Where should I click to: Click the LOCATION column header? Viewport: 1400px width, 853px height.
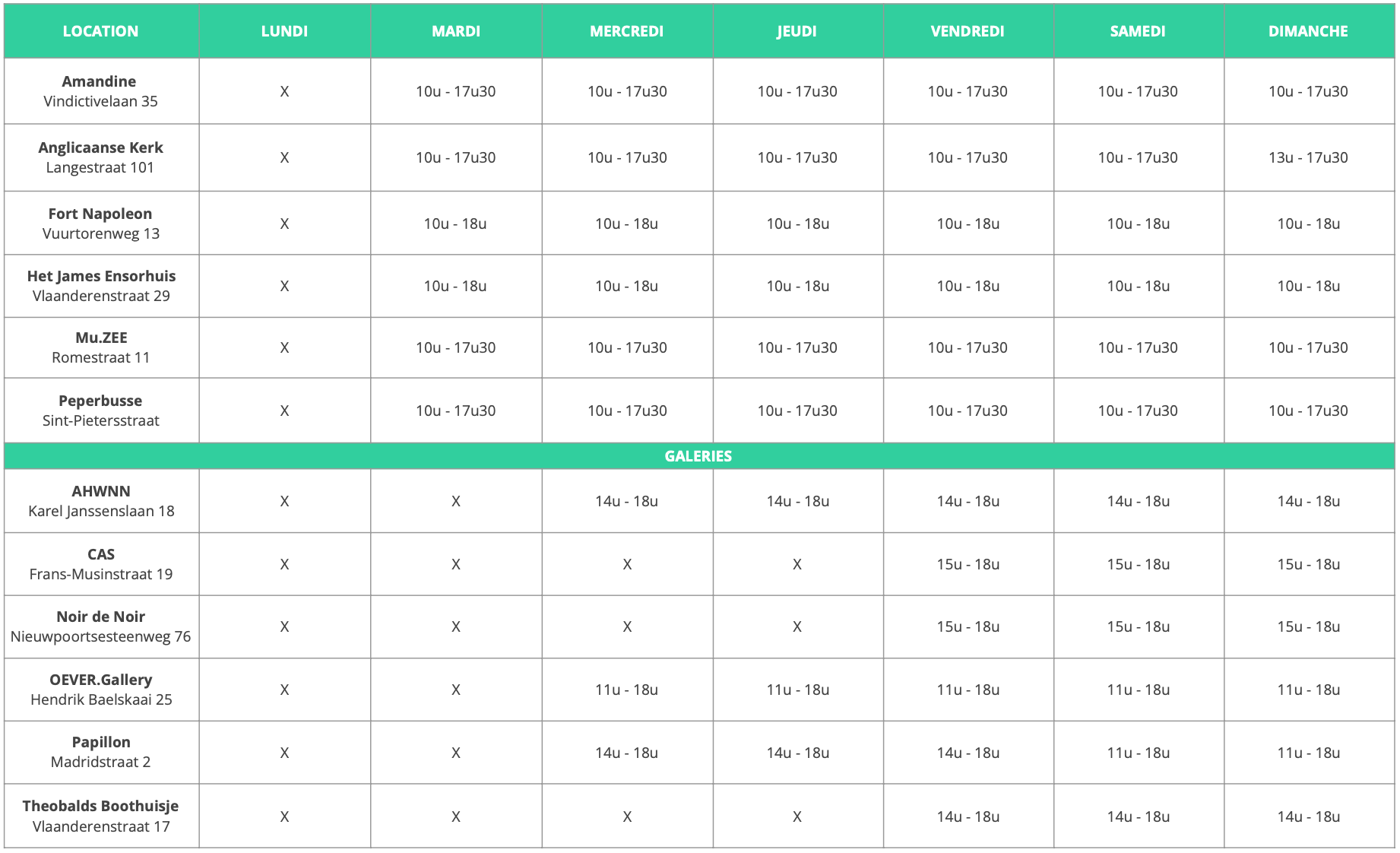pyautogui.click(x=101, y=31)
